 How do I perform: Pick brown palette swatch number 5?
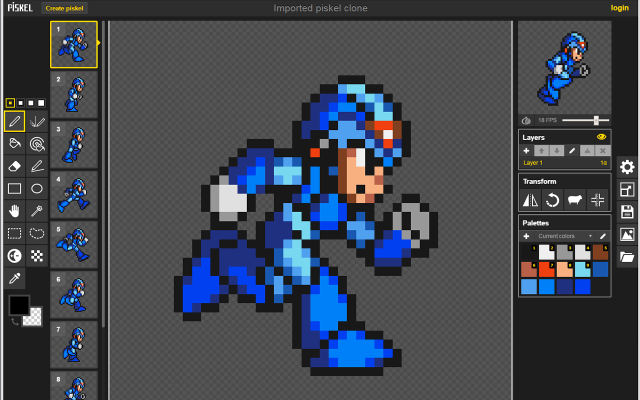tap(600, 253)
